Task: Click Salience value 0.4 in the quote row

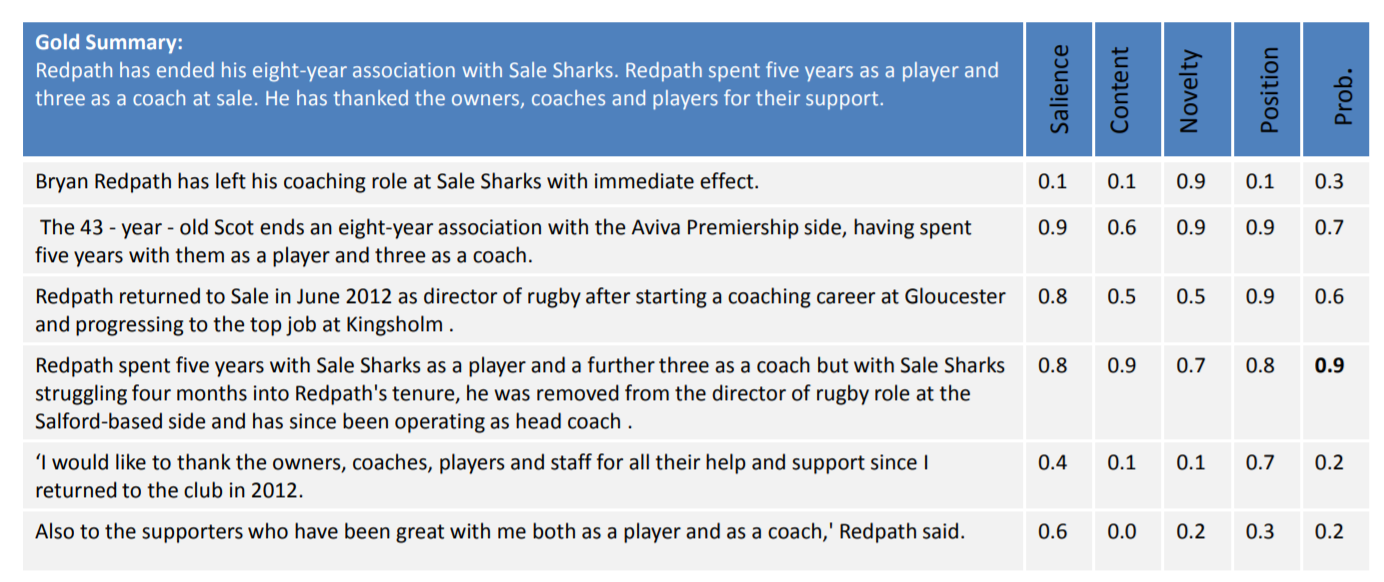Action: 1052,463
